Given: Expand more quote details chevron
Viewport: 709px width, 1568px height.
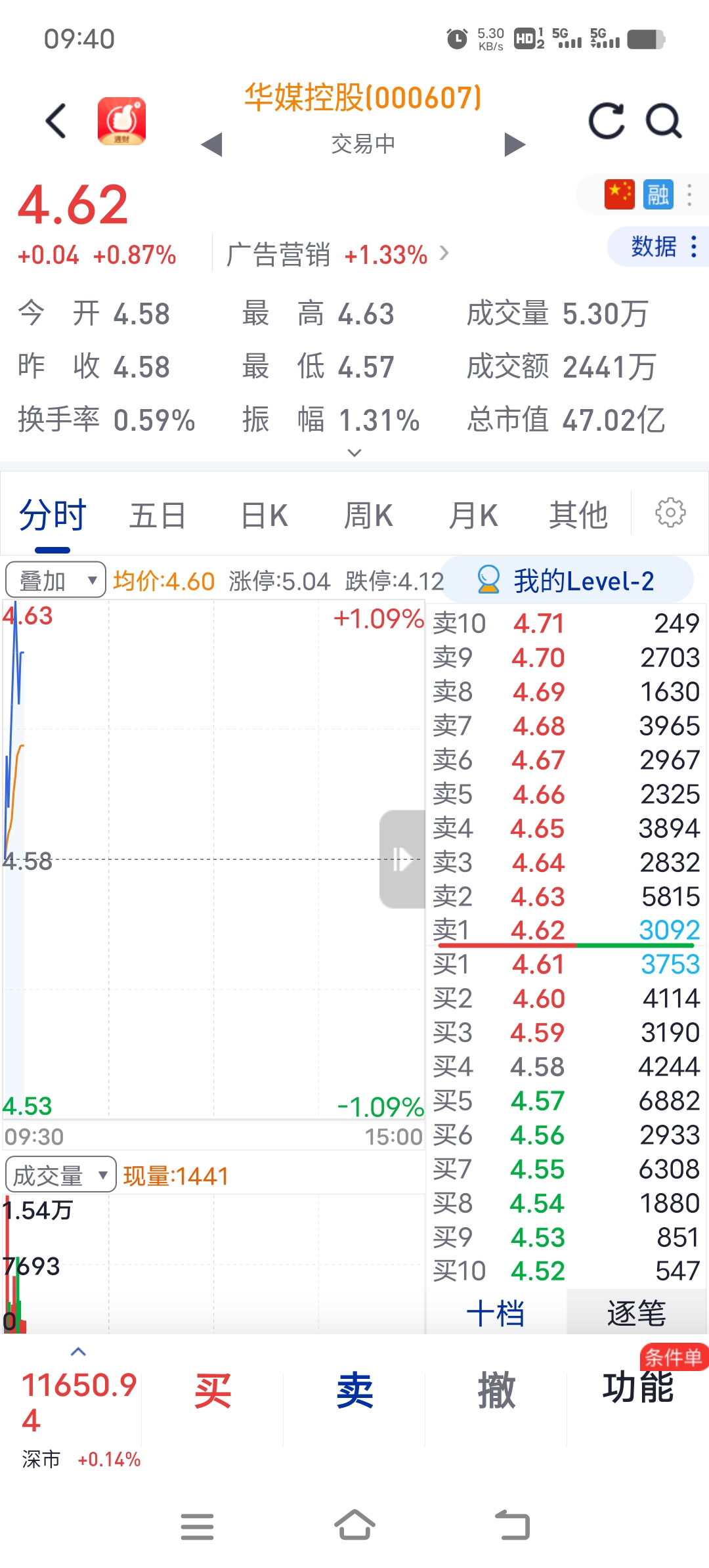Looking at the screenshot, I should click(354, 452).
